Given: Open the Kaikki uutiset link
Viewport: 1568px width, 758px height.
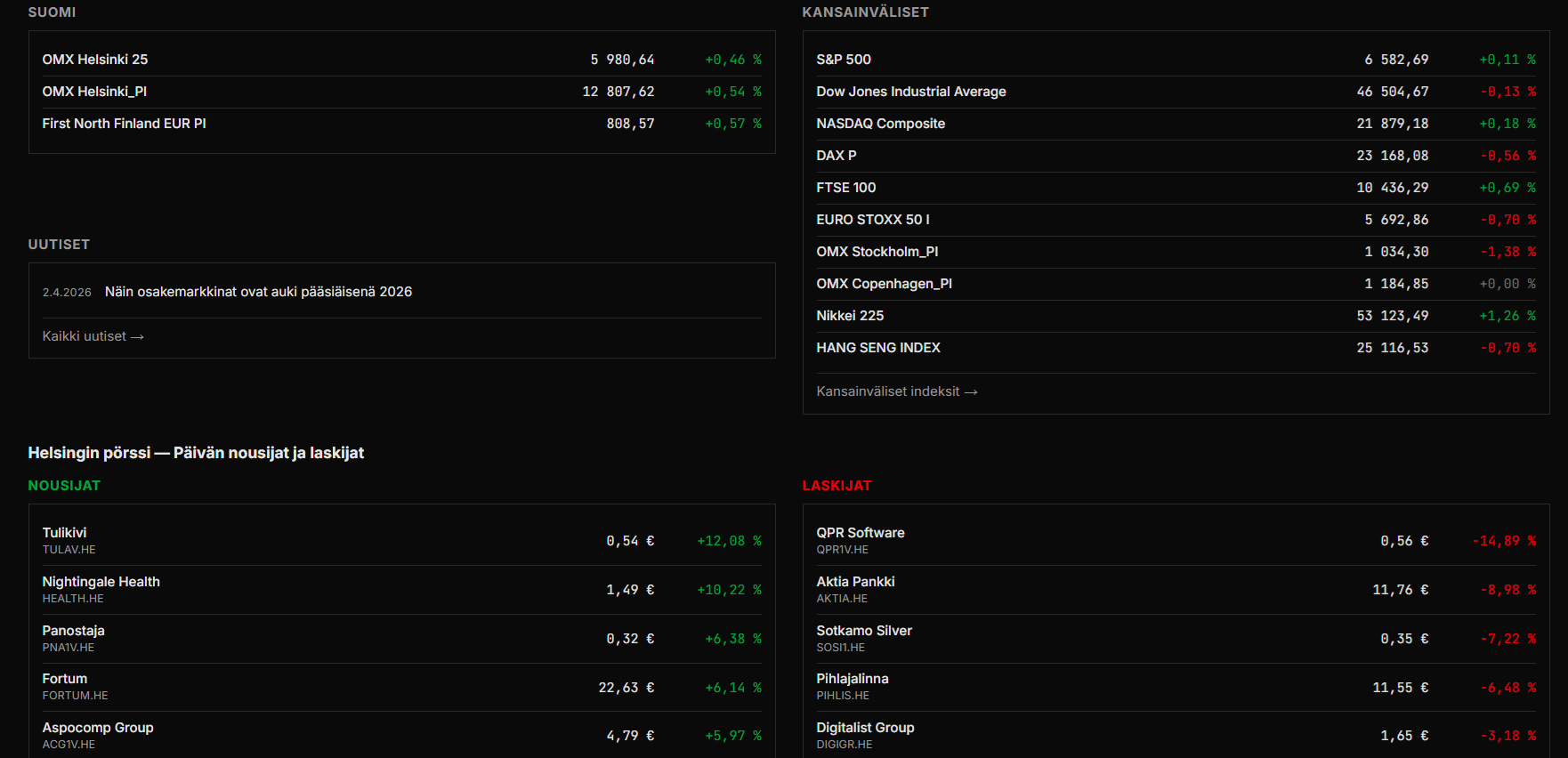Looking at the screenshot, I should [x=93, y=336].
